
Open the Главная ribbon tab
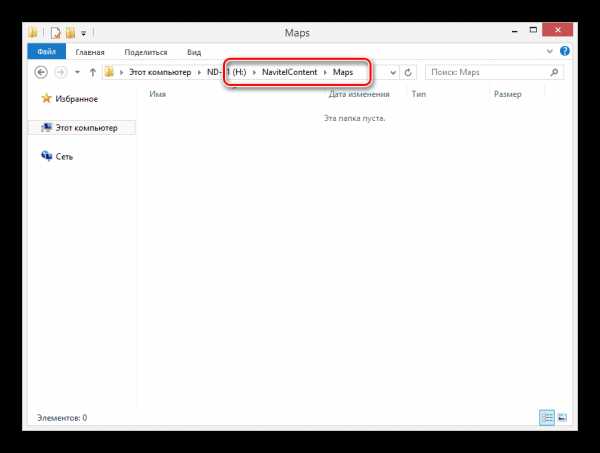point(92,51)
